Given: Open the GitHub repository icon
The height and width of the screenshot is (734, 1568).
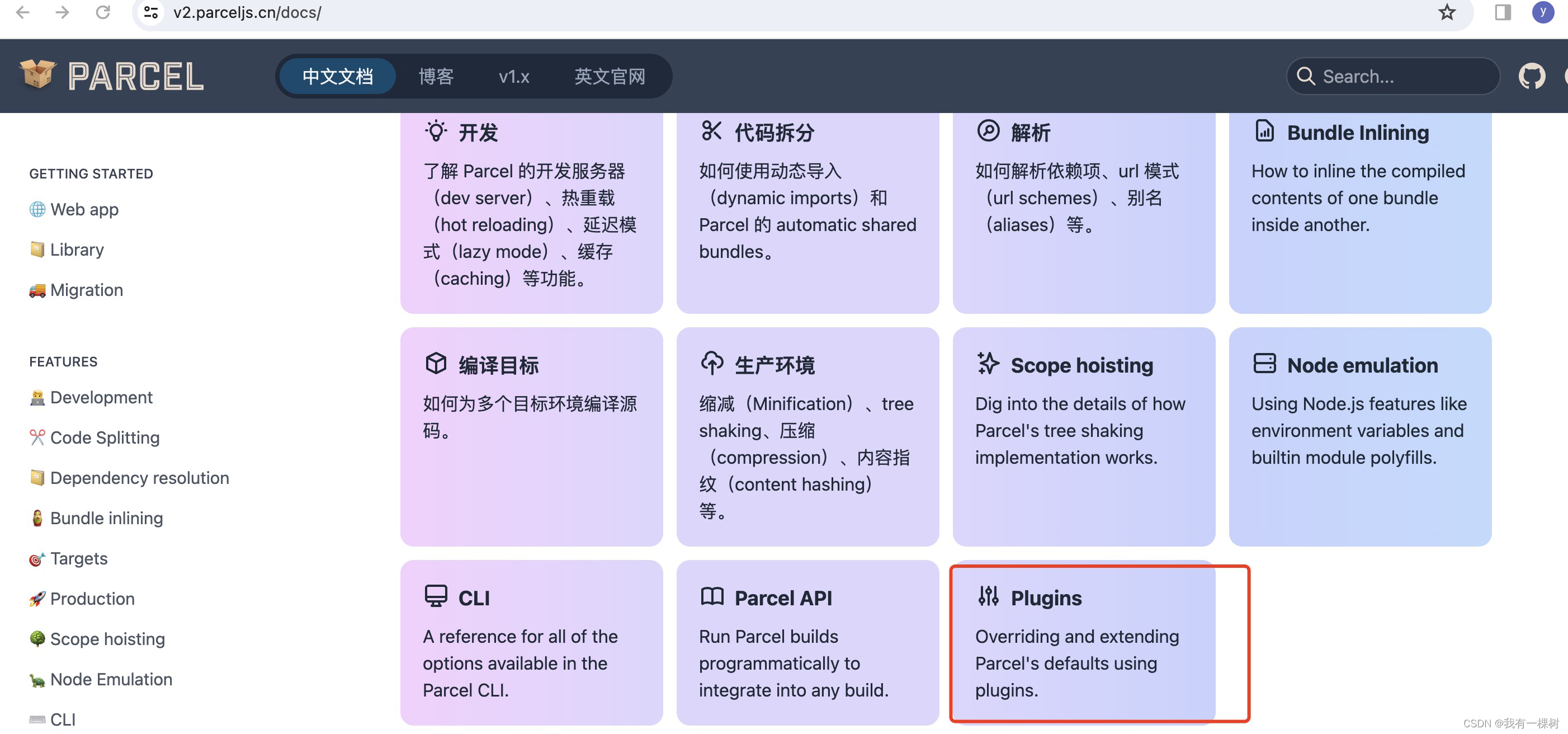Looking at the screenshot, I should [1532, 76].
